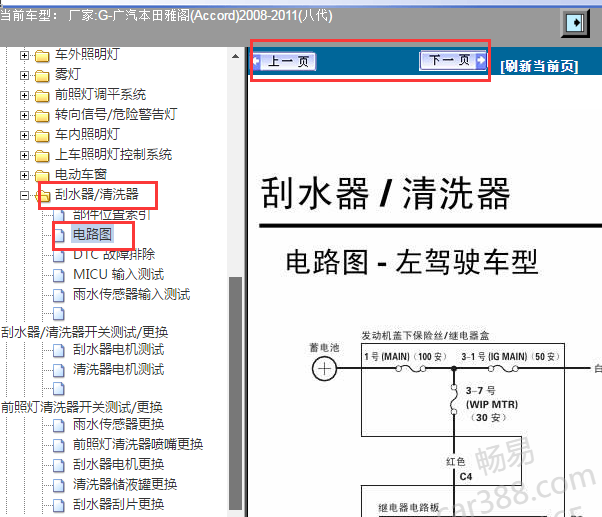This screenshot has height=517, width=602.
Task: Select the 上车照明灯控制系统 folder icon
Action: (x=42, y=156)
